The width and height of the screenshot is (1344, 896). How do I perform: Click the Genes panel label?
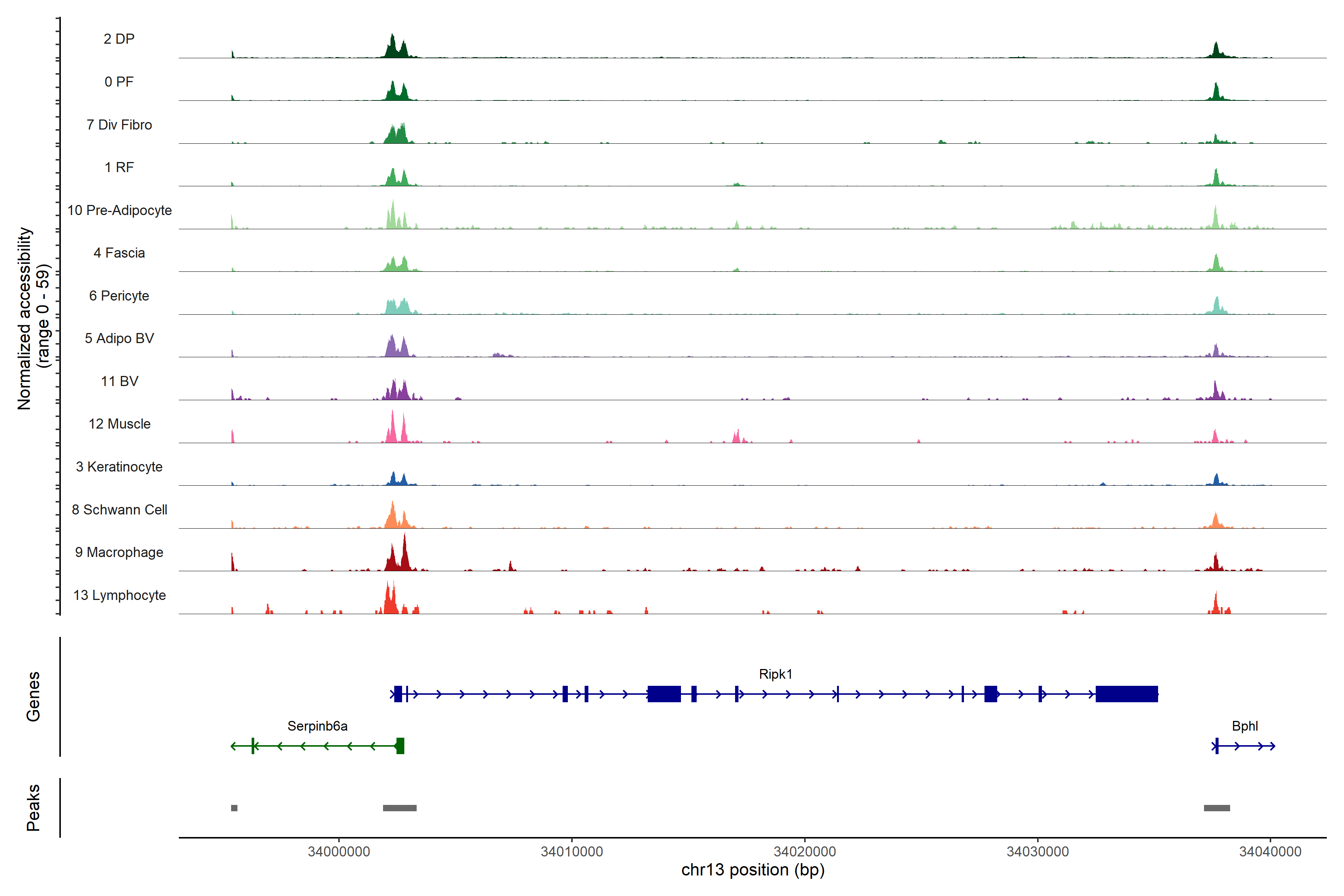pos(33,696)
